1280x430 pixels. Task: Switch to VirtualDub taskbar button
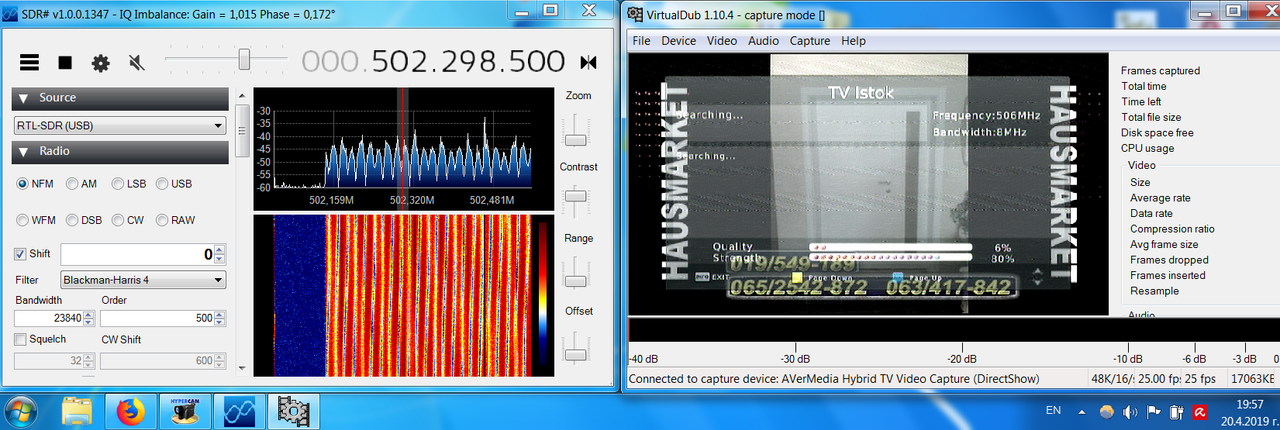coord(294,411)
